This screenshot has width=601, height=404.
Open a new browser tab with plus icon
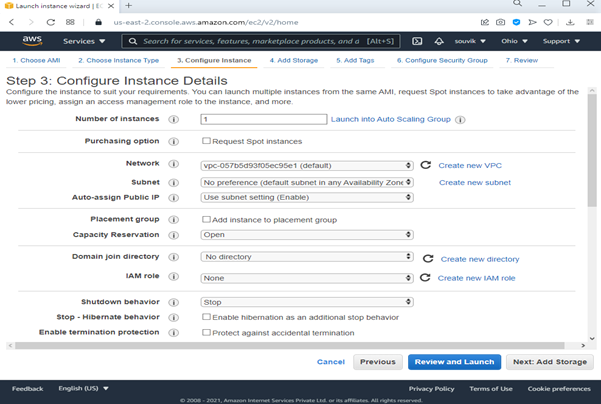tap(129, 5)
